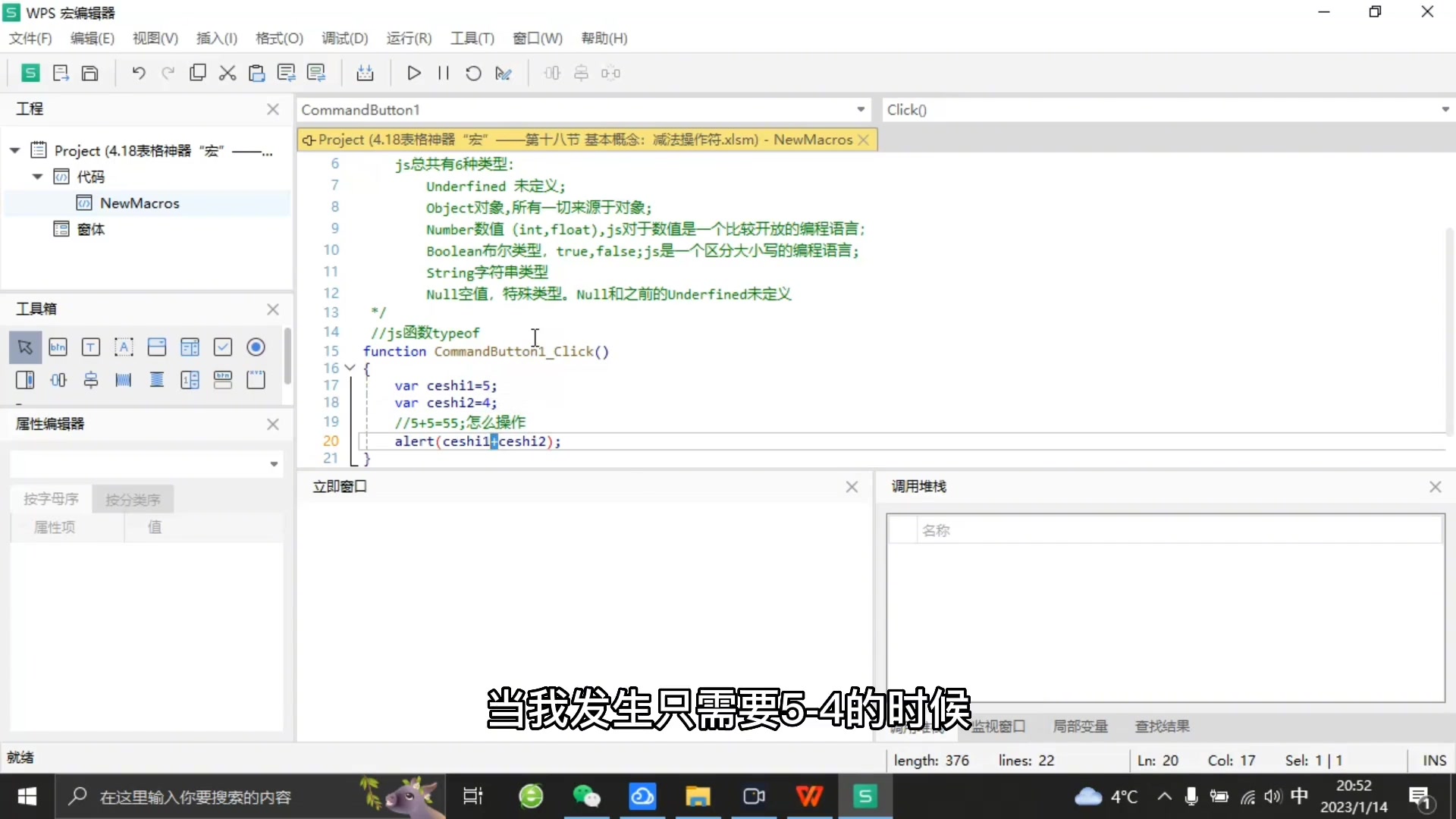Click the Cut scissors icon
Viewport: 1456px width, 819px height.
tap(227, 73)
